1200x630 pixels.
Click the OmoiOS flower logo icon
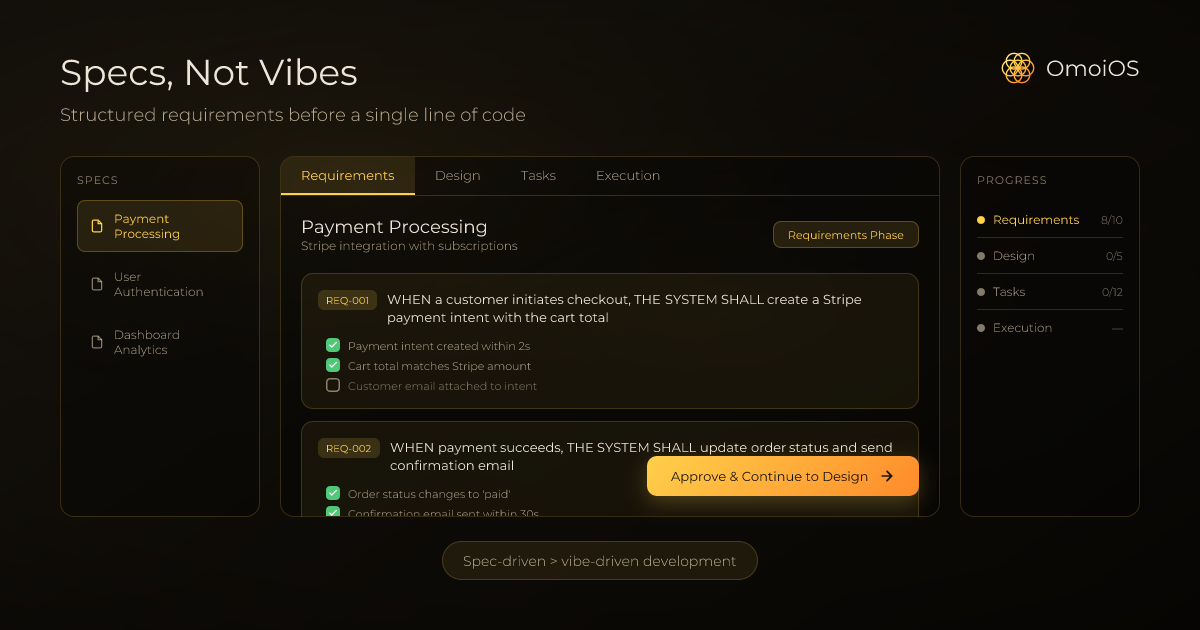pos(1017,68)
